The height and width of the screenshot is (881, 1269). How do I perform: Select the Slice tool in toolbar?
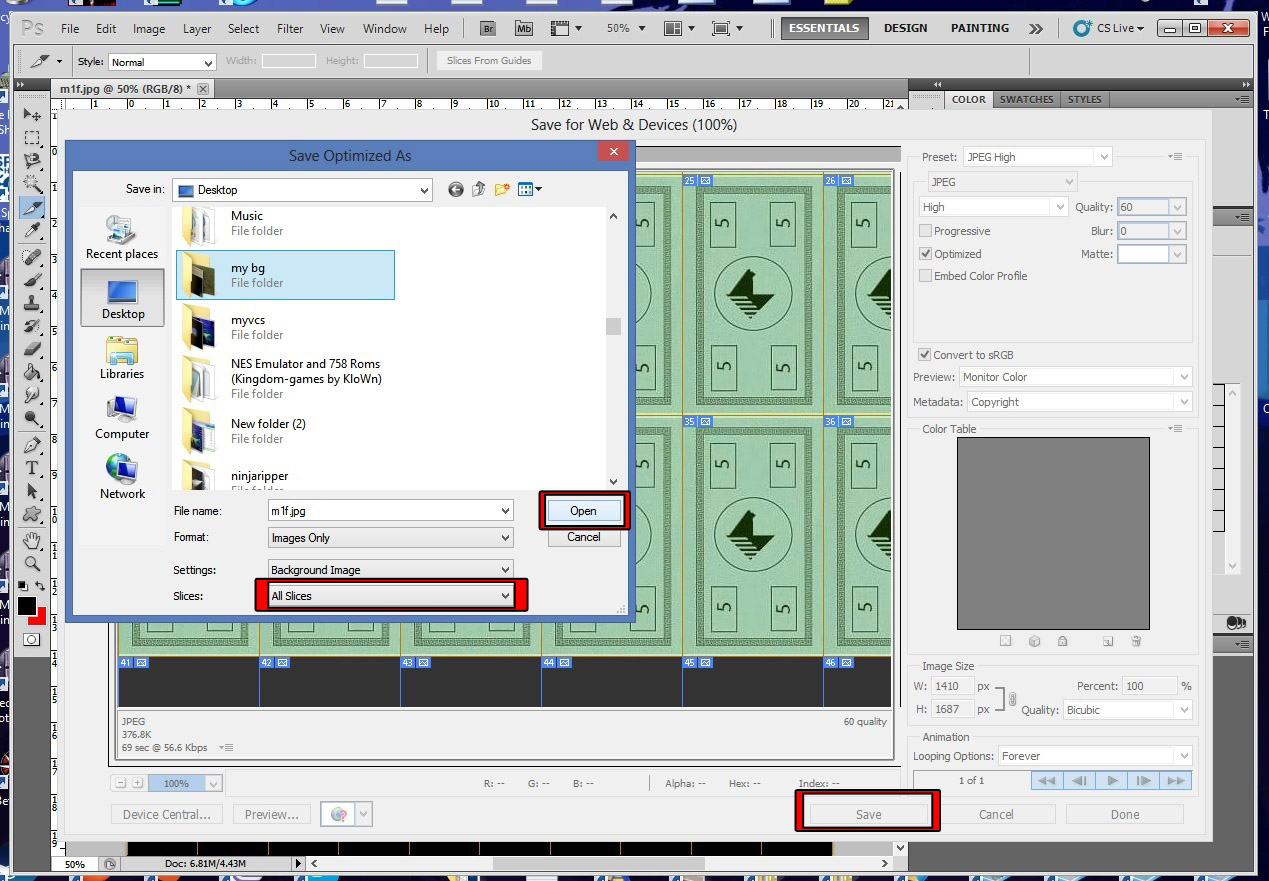click(32, 208)
